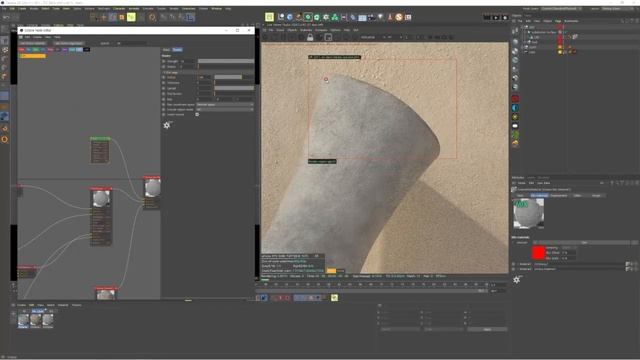Screen dimensions: 640x360
Task: Toggle the animation dot beside Spread
Action: 164,88
